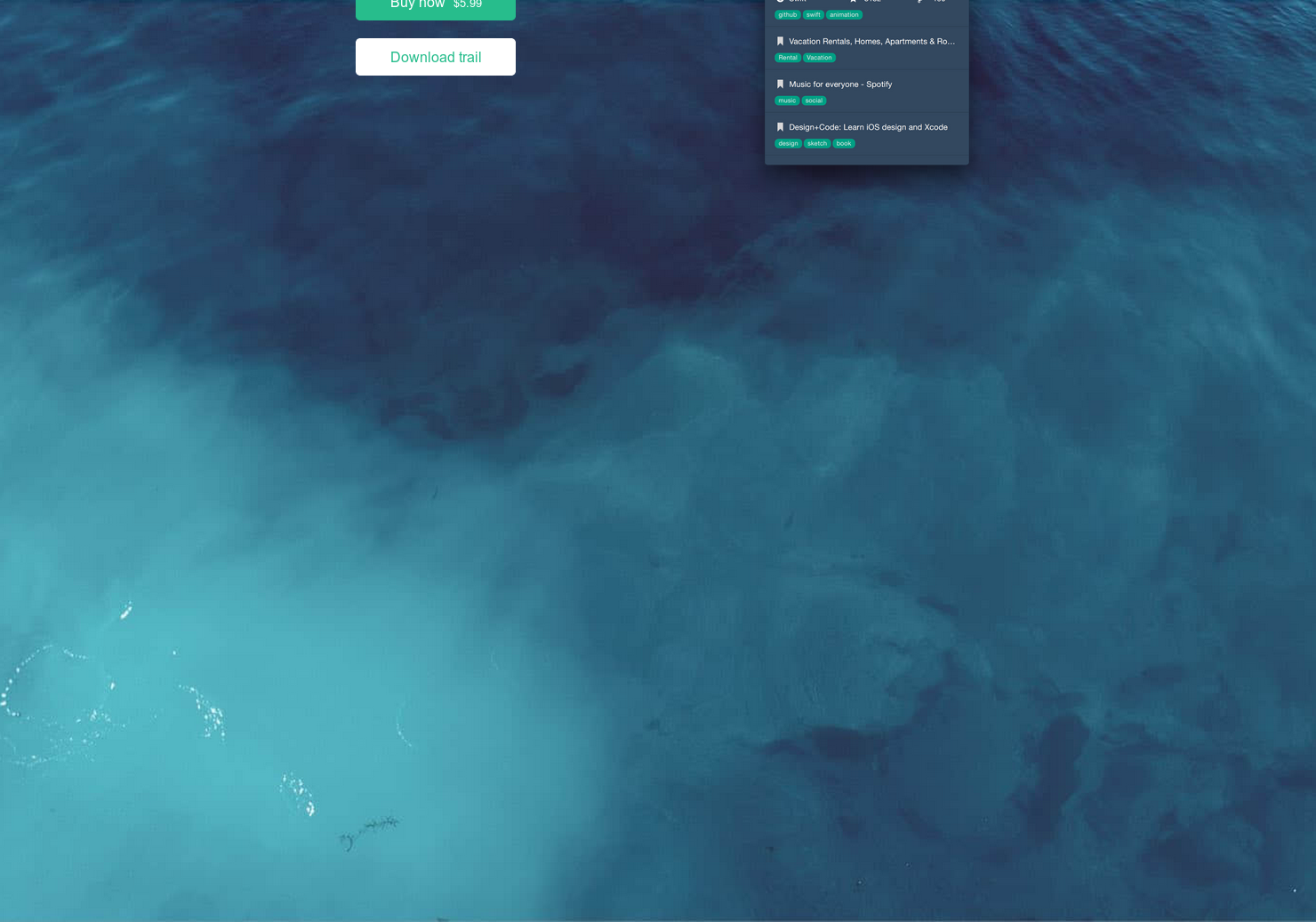Click the bookmark icon beside Design+Code entry
1316x922 pixels.
[x=780, y=126]
